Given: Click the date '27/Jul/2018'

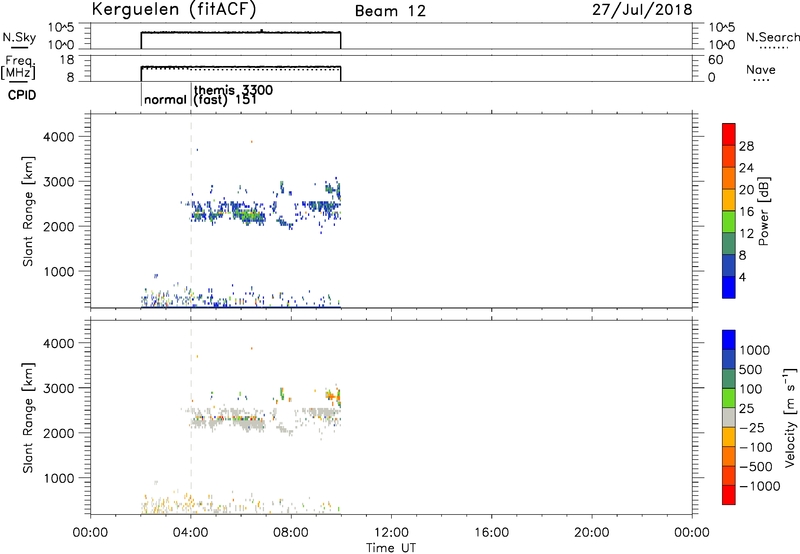Looking at the screenshot, I should pyautogui.click(x=642, y=10).
